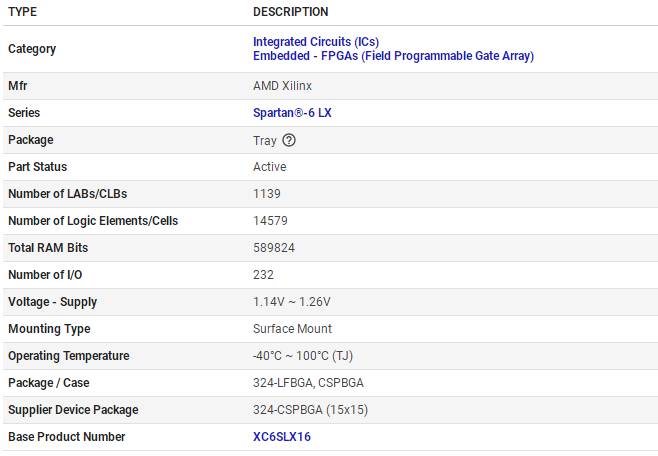Click the help icon next to Tray
Viewport: 658px width, 456px height.
point(289,140)
